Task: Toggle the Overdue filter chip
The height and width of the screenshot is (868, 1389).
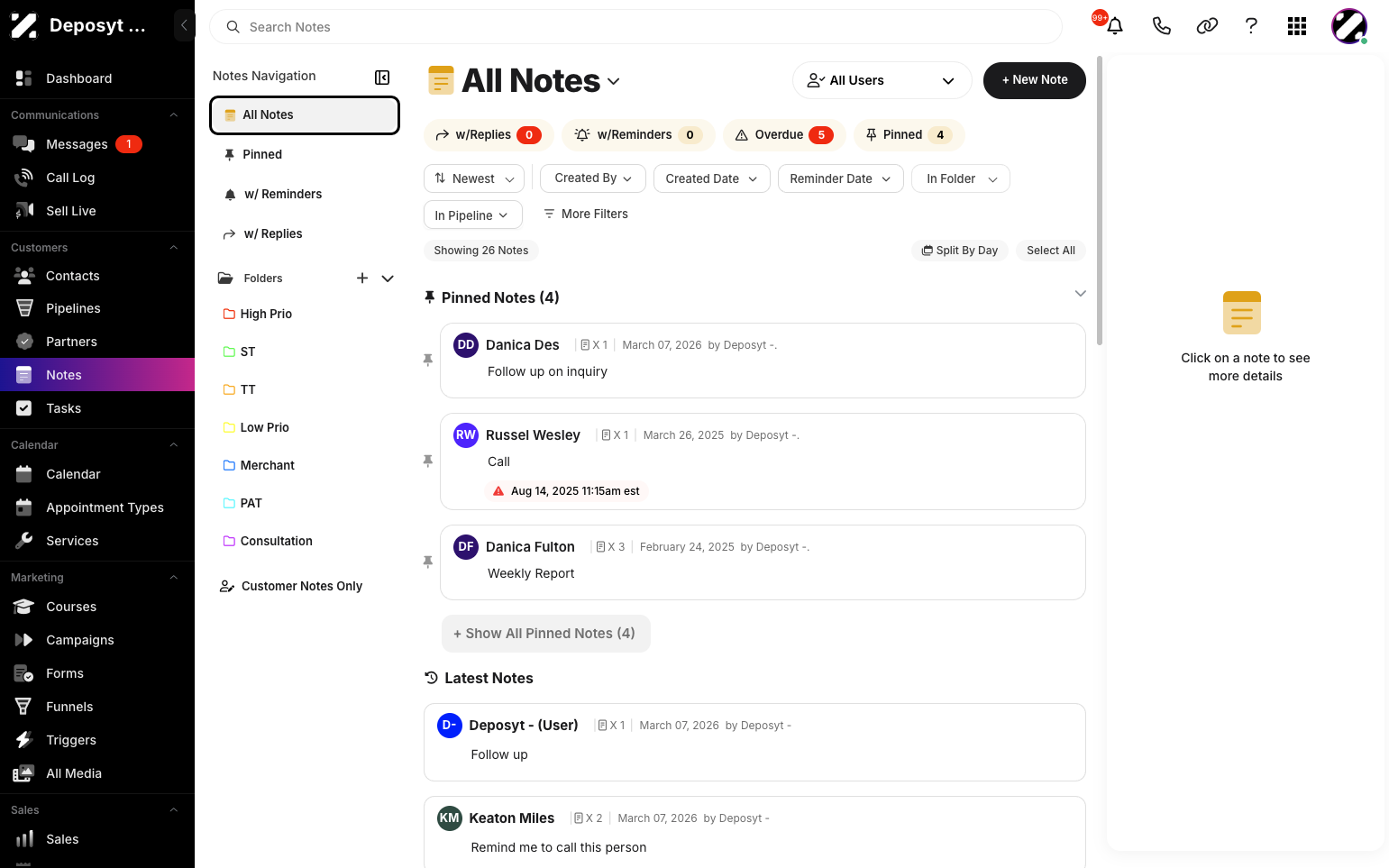Action: click(784, 135)
